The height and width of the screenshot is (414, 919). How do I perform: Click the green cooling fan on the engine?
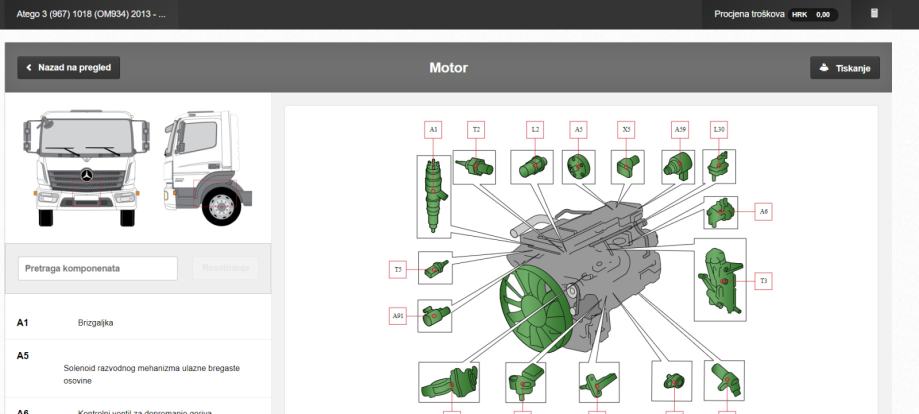(x=535, y=308)
